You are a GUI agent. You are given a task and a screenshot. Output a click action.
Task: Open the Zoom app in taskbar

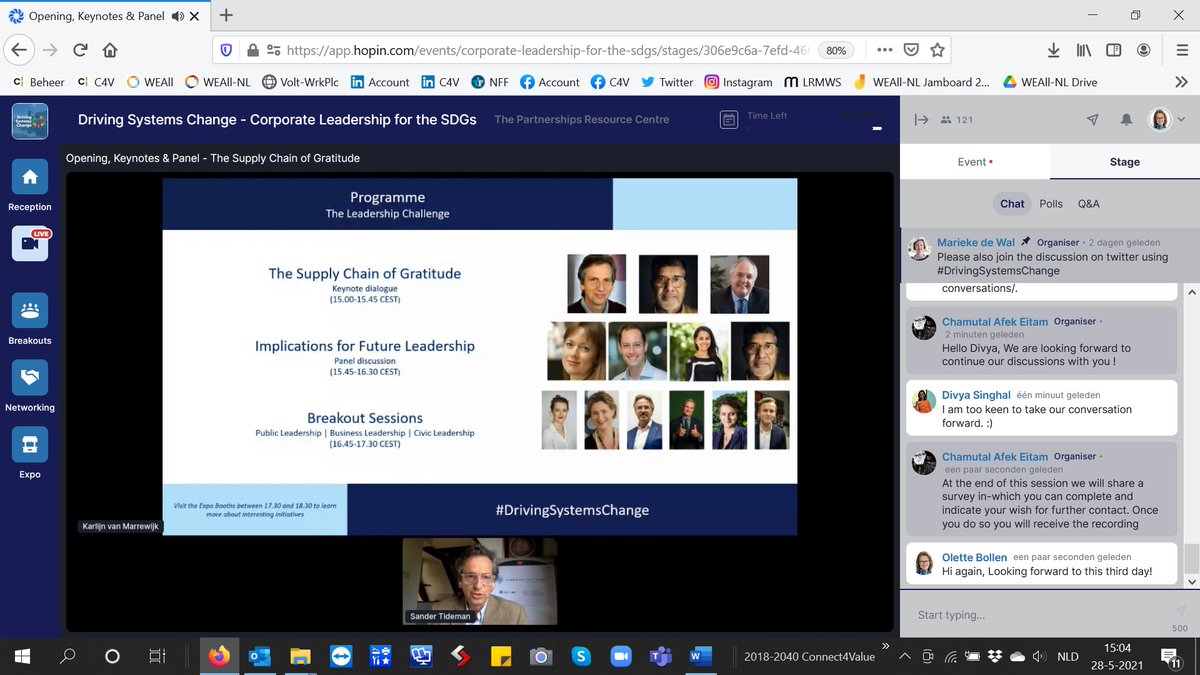pos(620,657)
